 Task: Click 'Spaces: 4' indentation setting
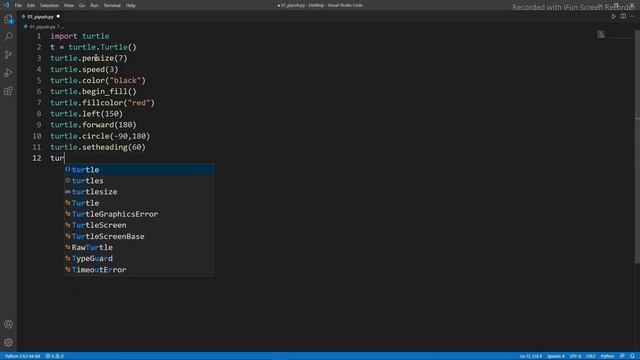(x=556, y=356)
